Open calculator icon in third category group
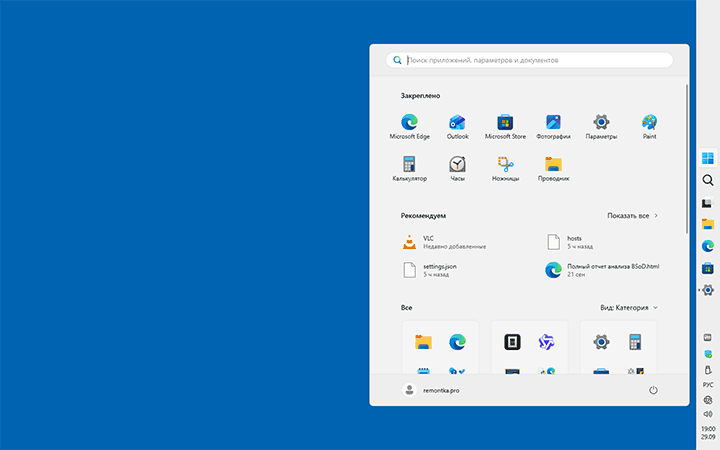This screenshot has width=720, height=450. 635,342
